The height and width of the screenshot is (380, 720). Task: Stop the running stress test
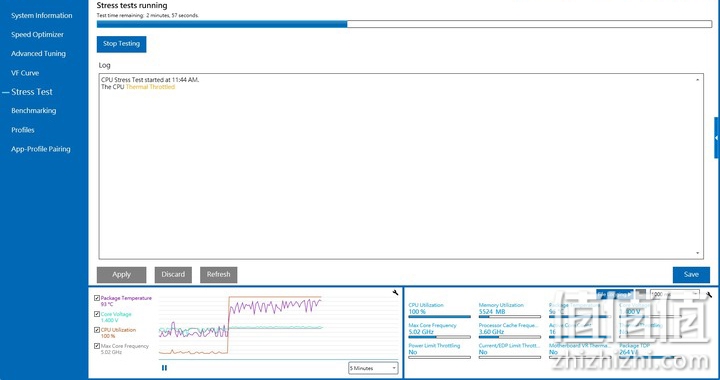click(x=121, y=44)
